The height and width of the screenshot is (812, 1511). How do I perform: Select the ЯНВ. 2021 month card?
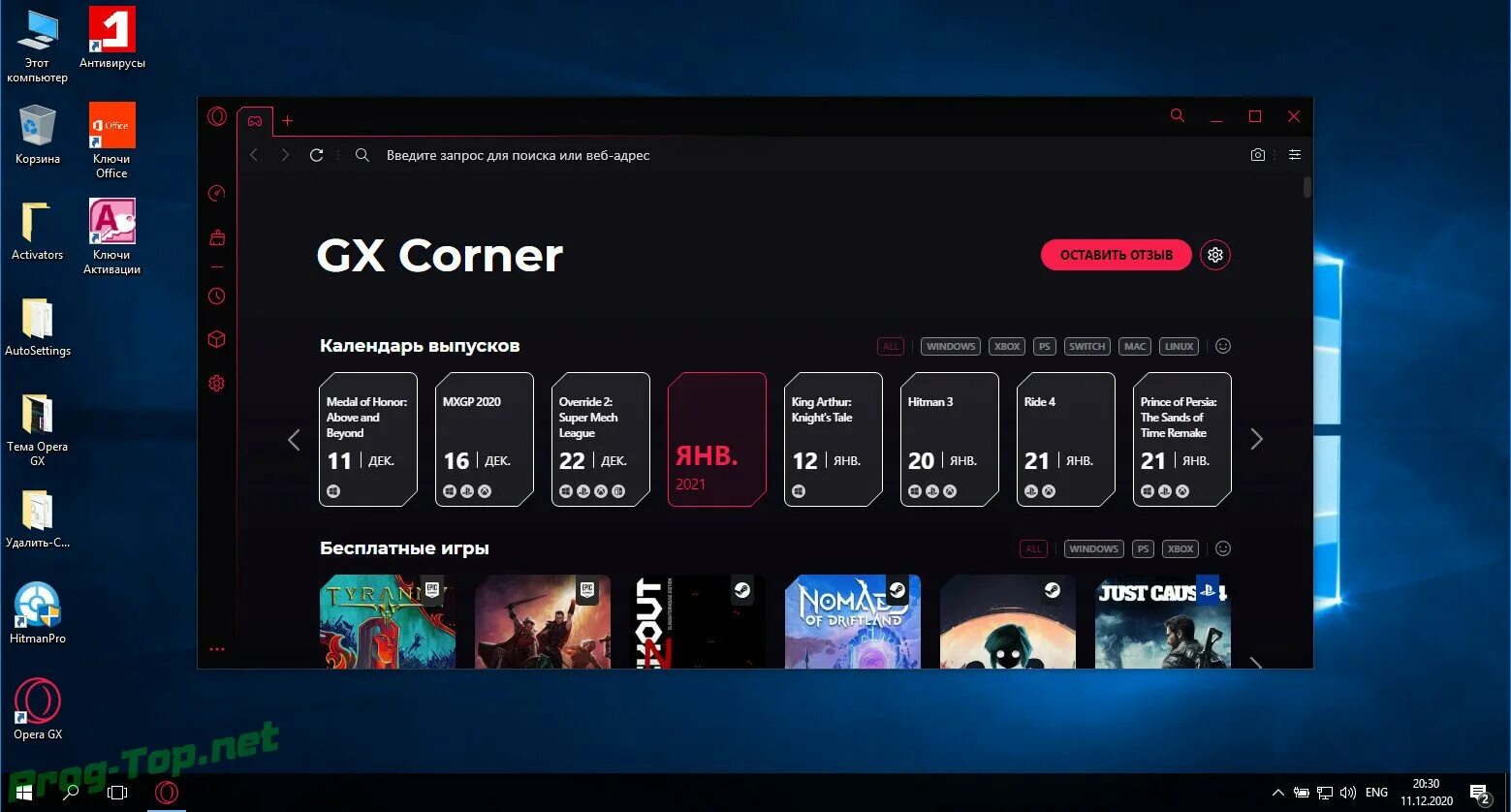[717, 440]
